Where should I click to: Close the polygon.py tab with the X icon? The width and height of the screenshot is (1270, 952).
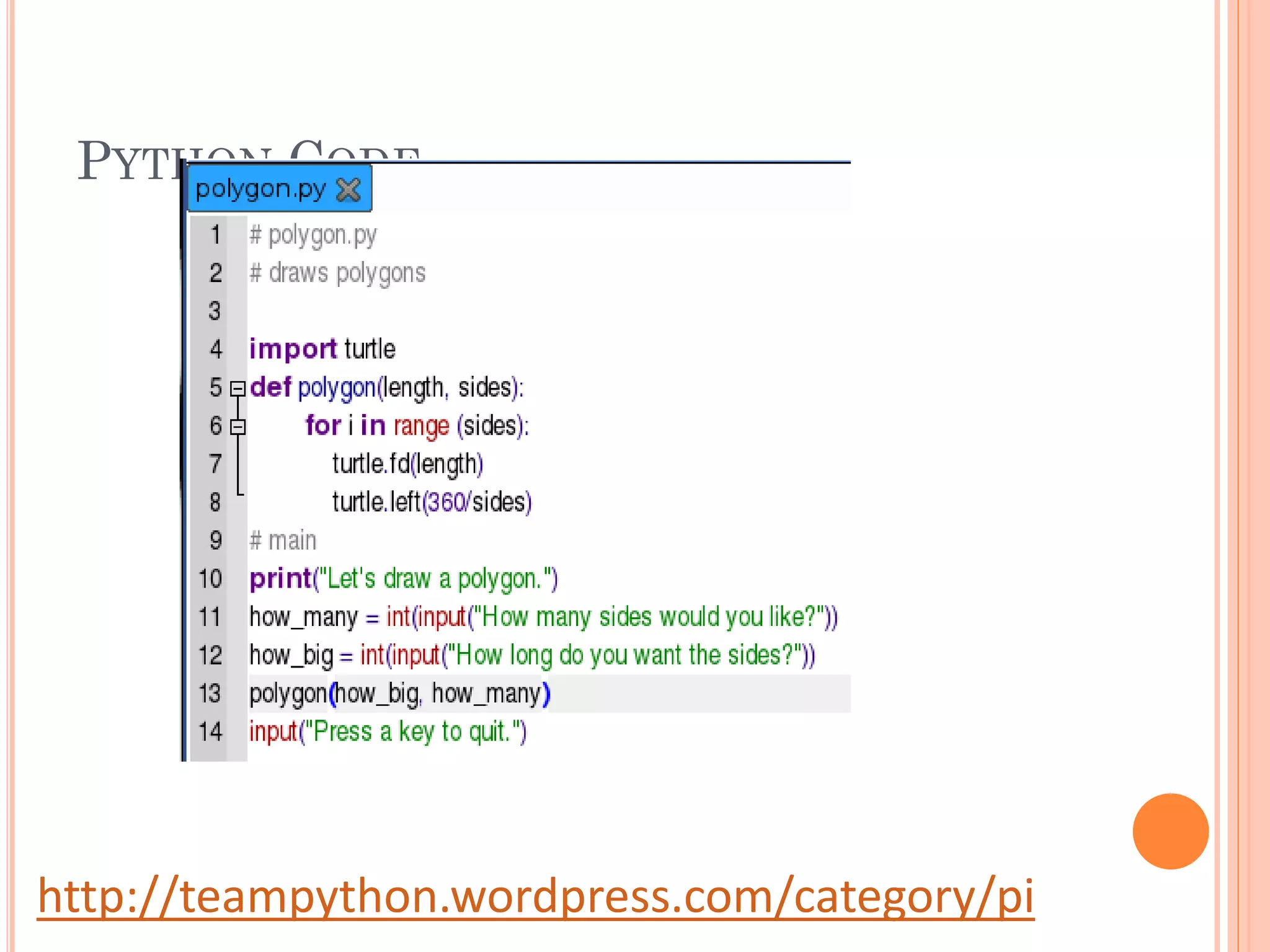348,190
